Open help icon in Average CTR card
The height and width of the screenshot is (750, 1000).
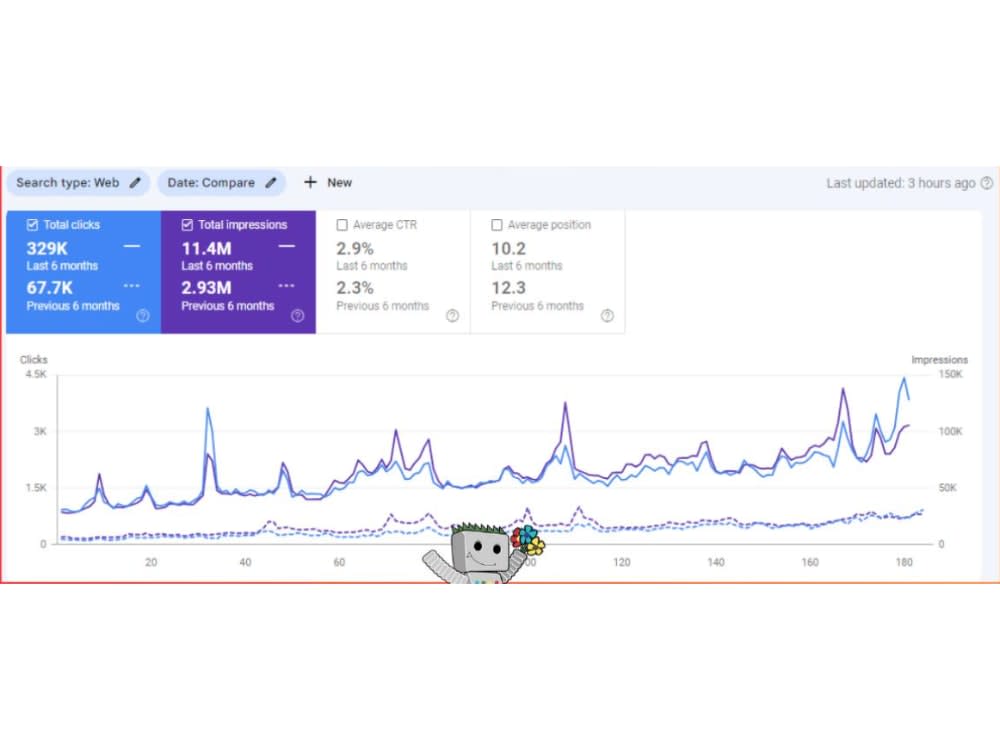point(452,316)
